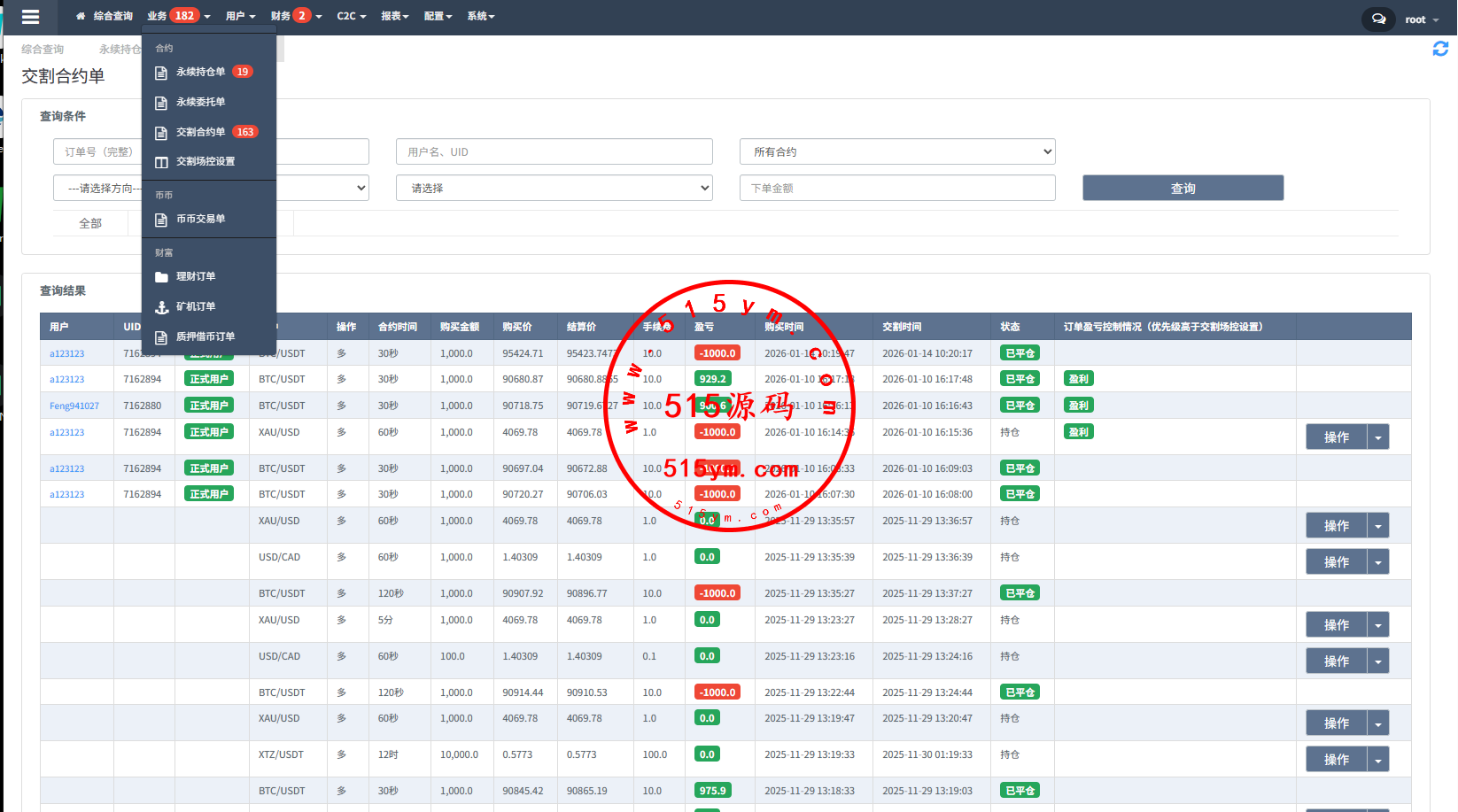The width and height of the screenshot is (1458, 812).
Task: Click the hamburger menu icon
Action: tap(30, 17)
